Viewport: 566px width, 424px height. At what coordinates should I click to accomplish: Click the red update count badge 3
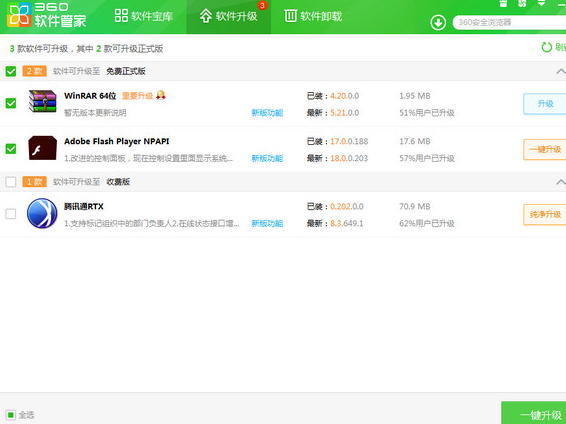click(262, 6)
